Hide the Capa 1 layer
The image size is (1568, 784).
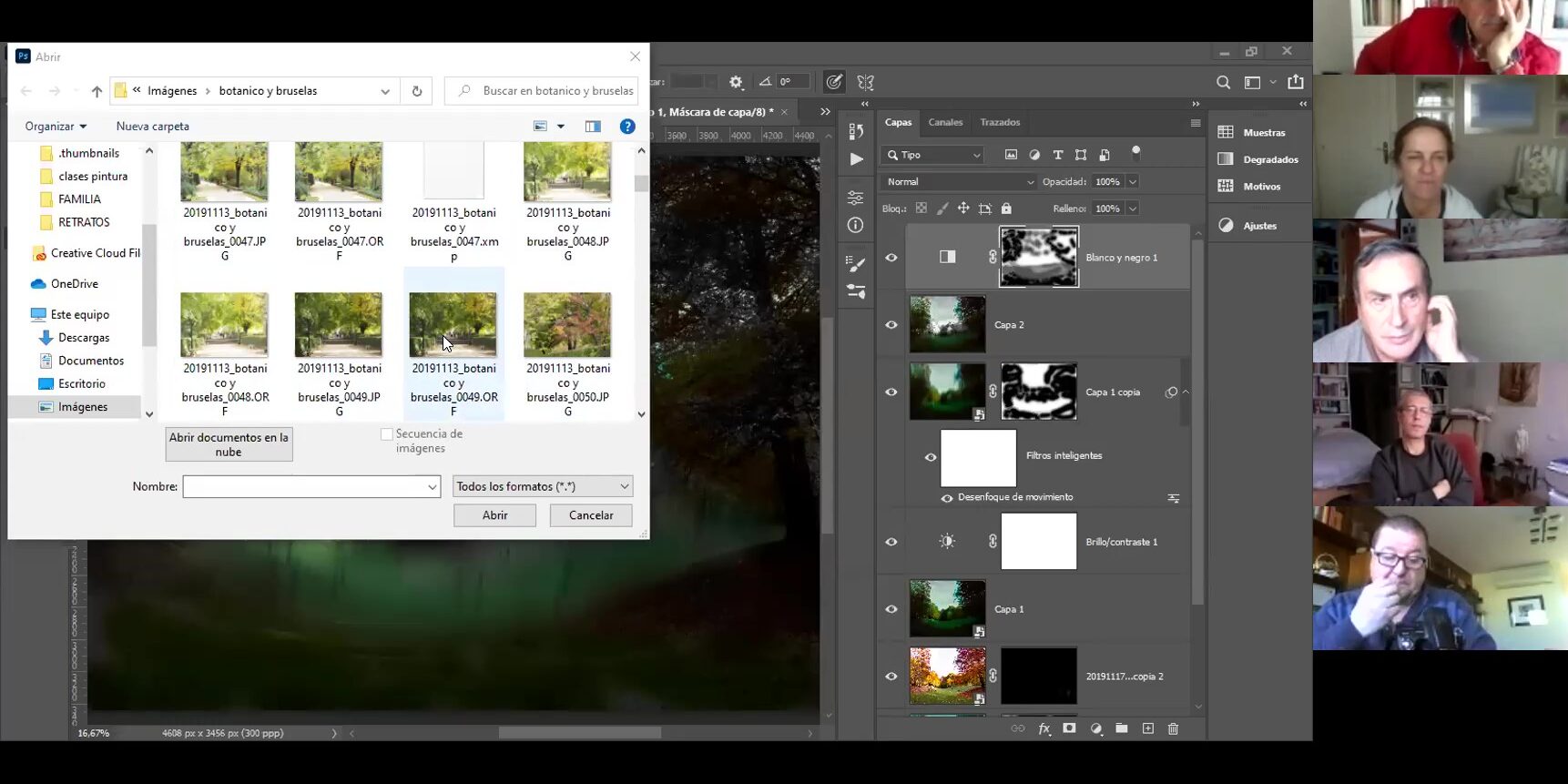tap(891, 609)
